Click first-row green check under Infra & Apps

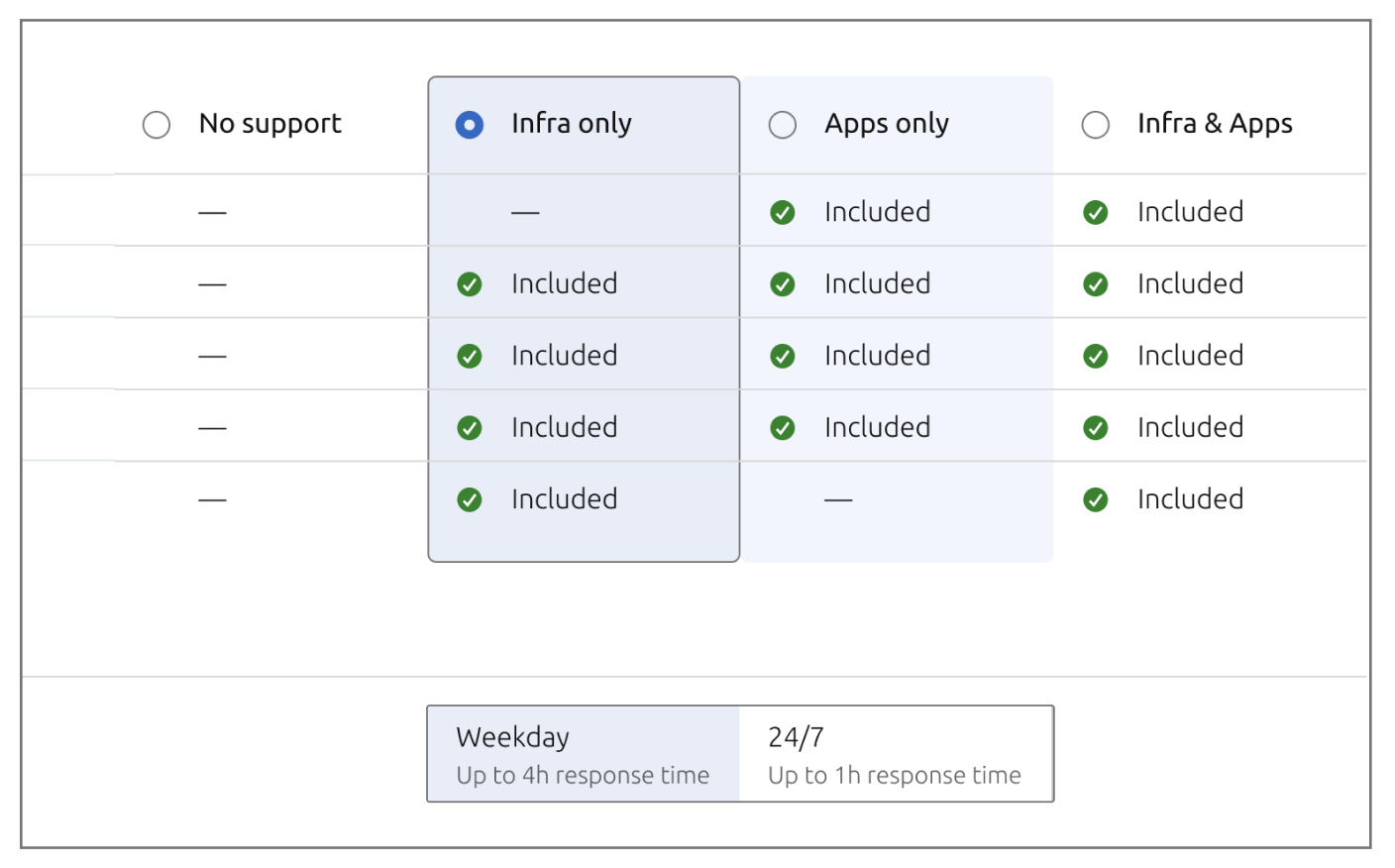(x=1096, y=212)
